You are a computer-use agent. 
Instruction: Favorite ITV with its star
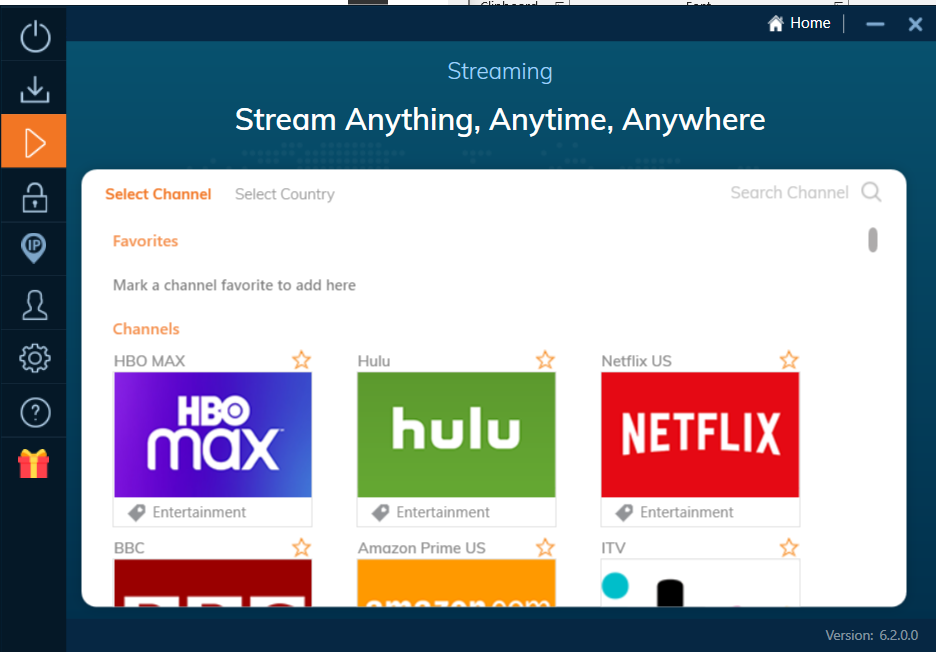(789, 548)
